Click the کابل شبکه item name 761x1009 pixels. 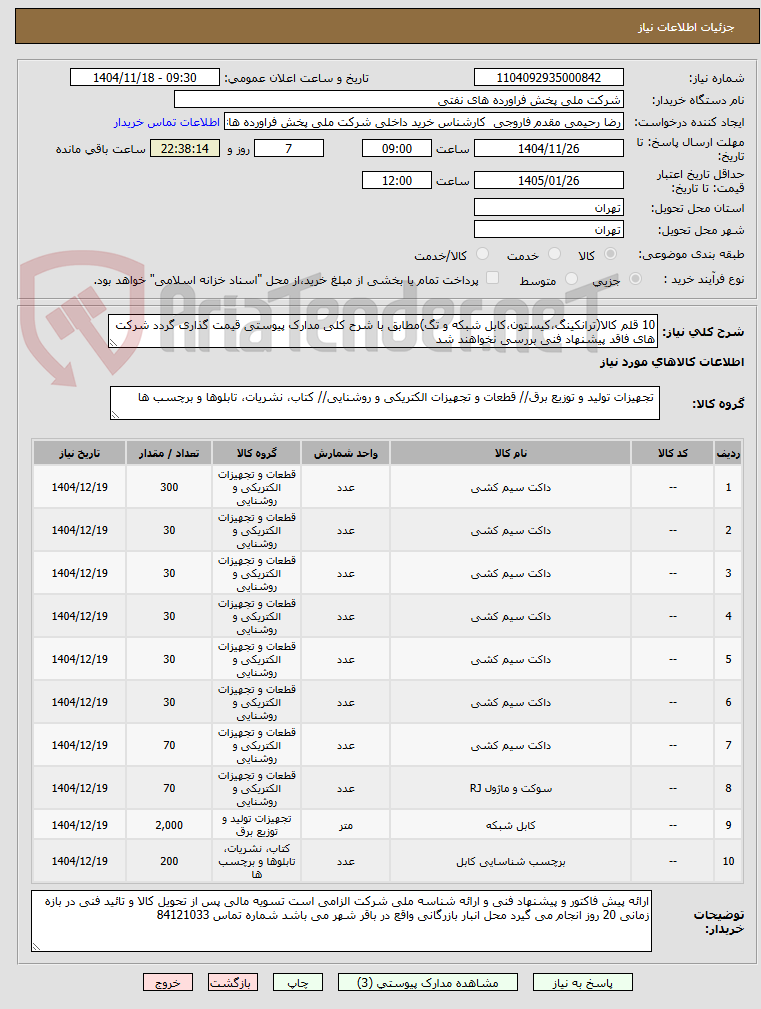pyautogui.click(x=510, y=825)
